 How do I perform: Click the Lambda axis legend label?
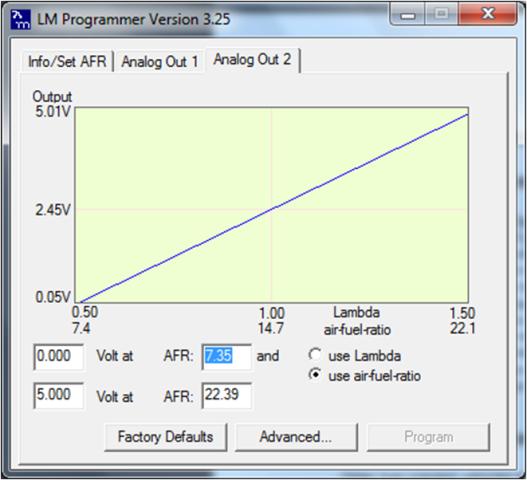(357, 312)
